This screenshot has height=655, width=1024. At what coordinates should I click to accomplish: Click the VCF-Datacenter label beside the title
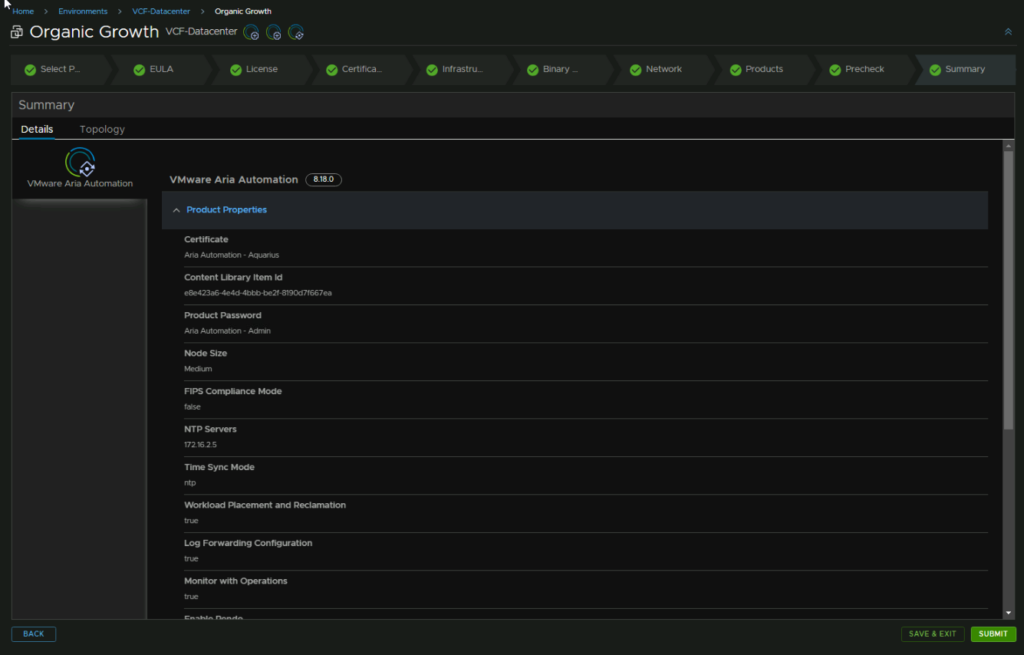201,31
